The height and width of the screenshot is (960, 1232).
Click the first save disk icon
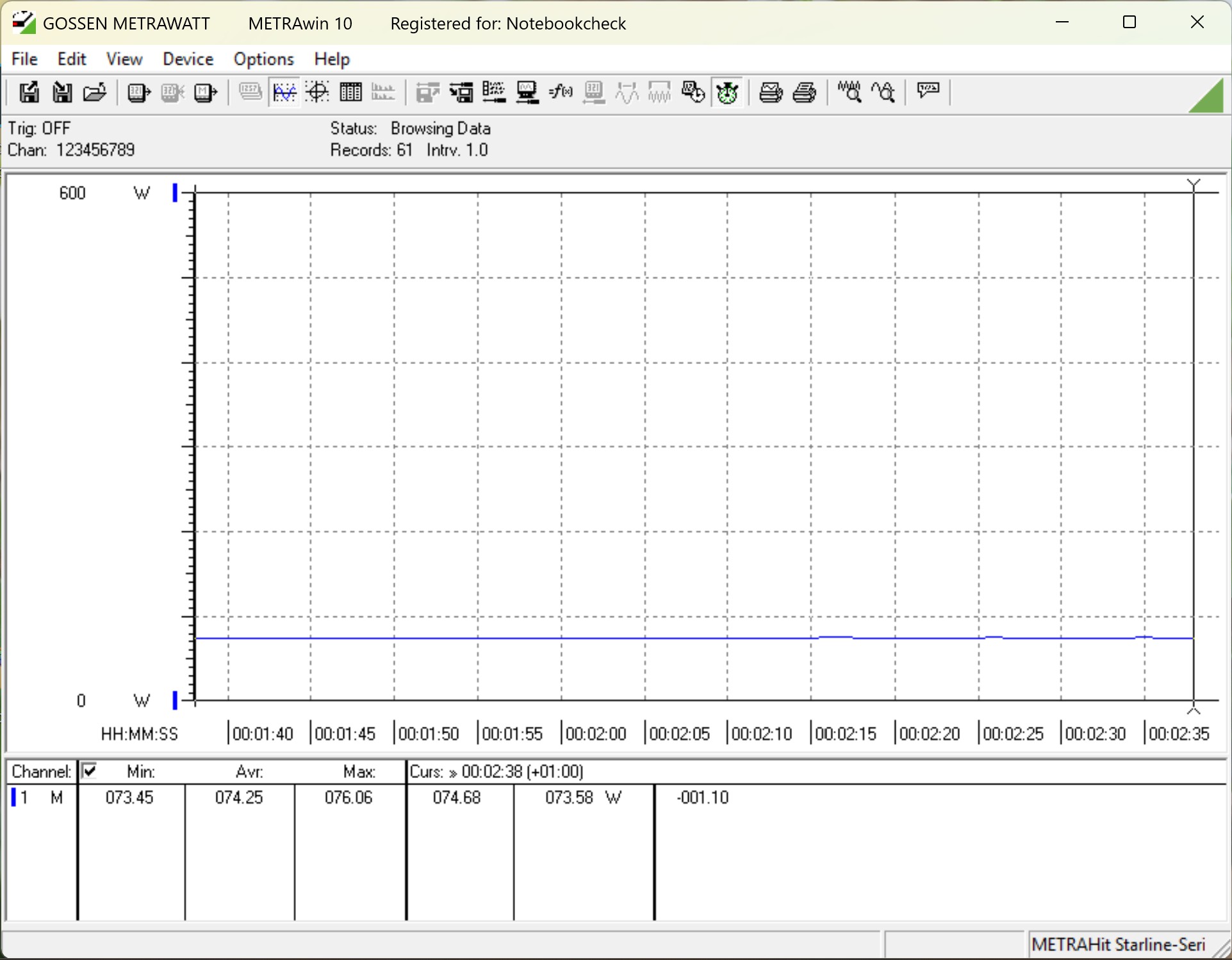[x=28, y=93]
